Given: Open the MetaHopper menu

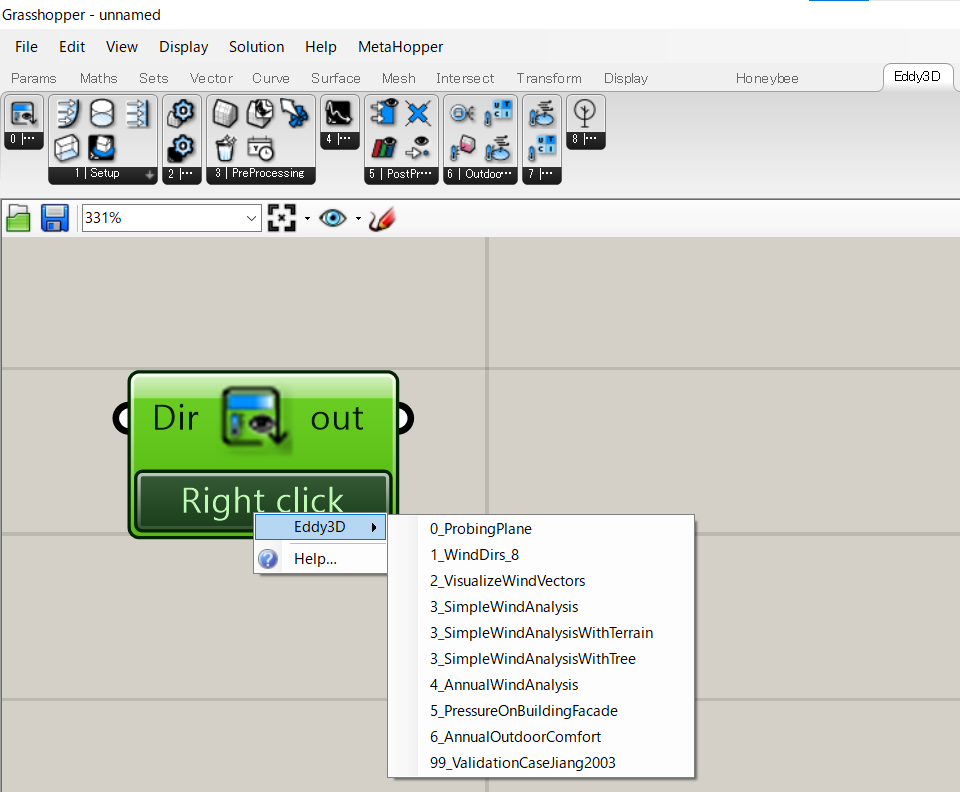Looking at the screenshot, I should 400,47.
